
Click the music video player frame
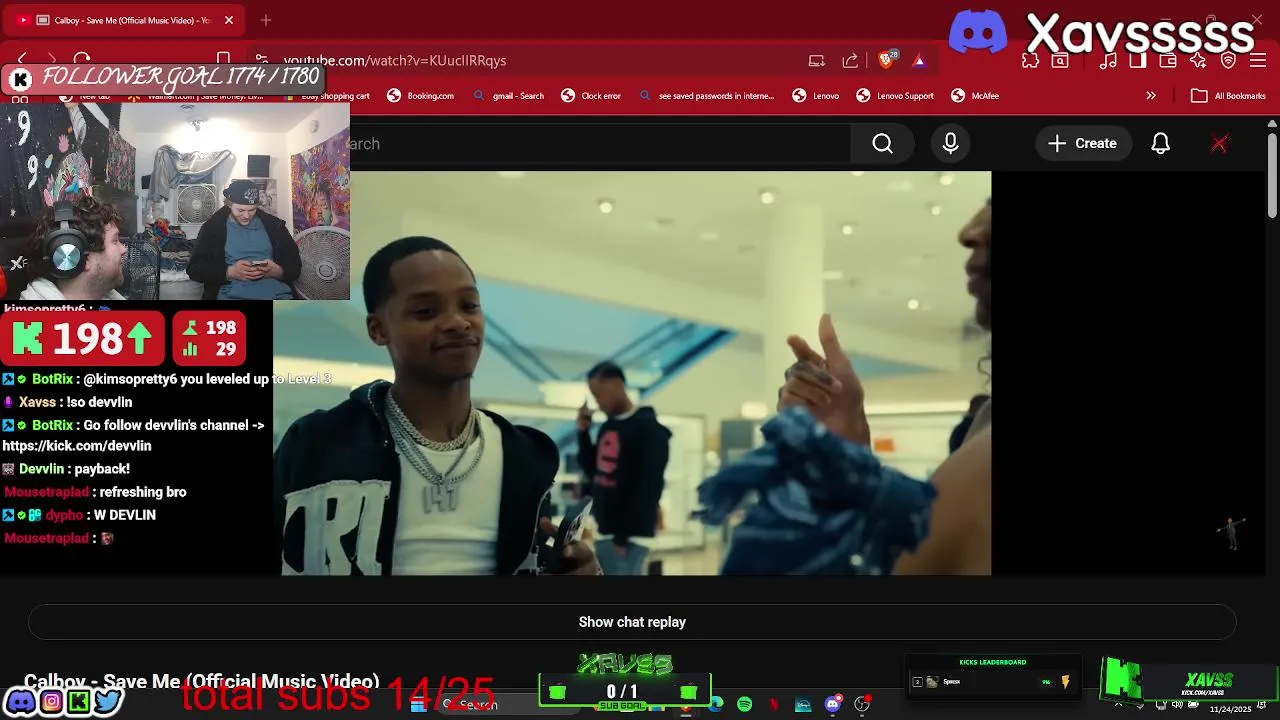point(632,373)
